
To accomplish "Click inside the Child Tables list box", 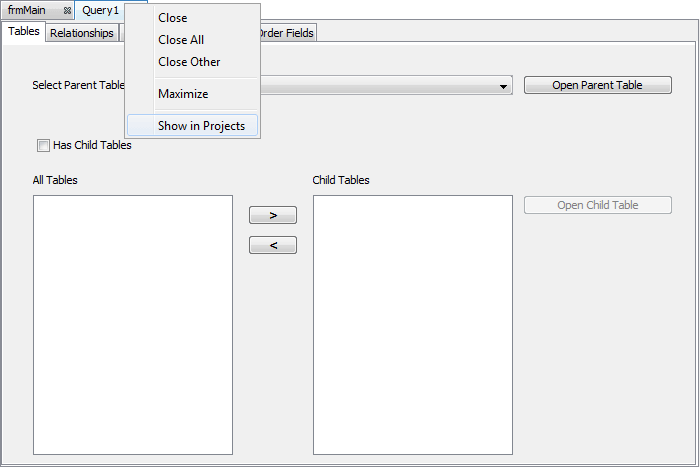I will [x=412, y=324].
